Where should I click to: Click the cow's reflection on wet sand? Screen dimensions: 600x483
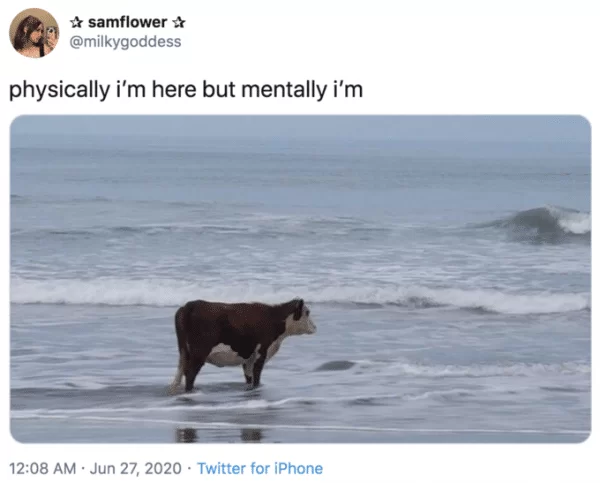point(219,435)
